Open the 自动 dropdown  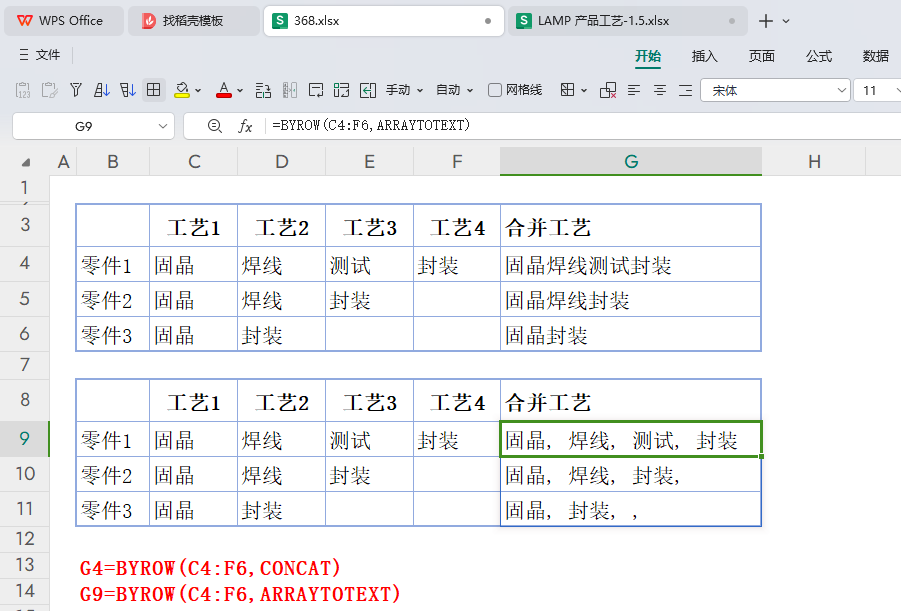[455, 90]
